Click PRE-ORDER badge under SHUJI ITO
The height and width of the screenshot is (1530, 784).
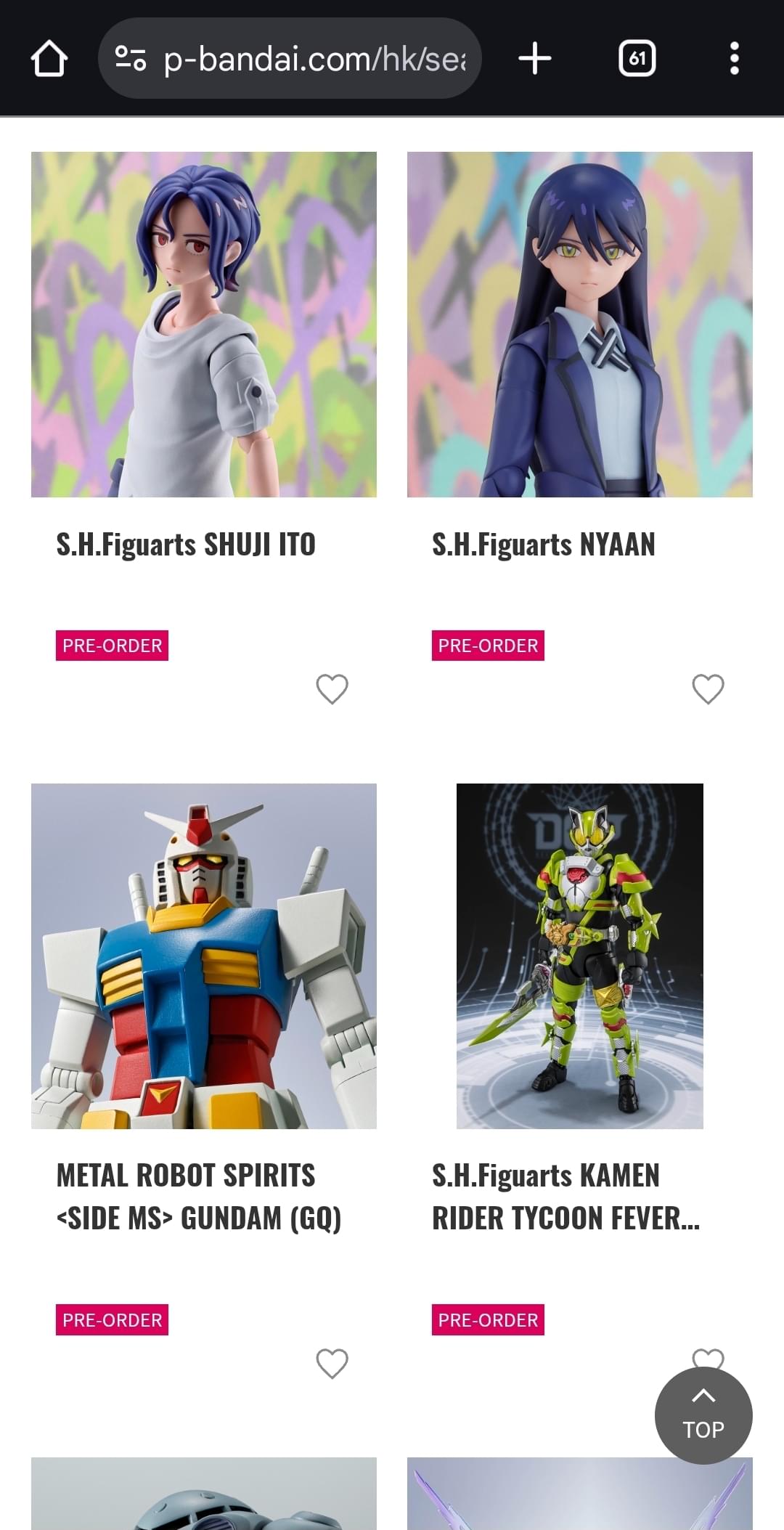112,646
